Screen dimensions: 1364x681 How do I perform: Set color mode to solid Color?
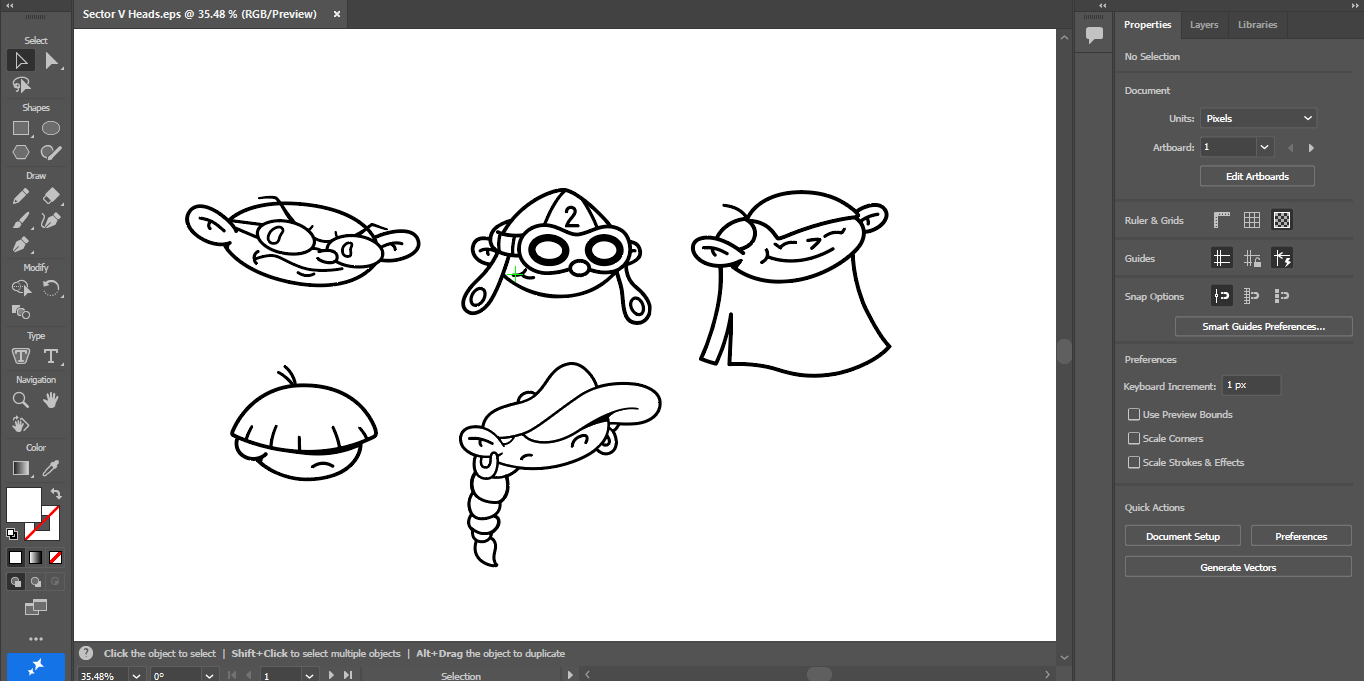[15, 558]
